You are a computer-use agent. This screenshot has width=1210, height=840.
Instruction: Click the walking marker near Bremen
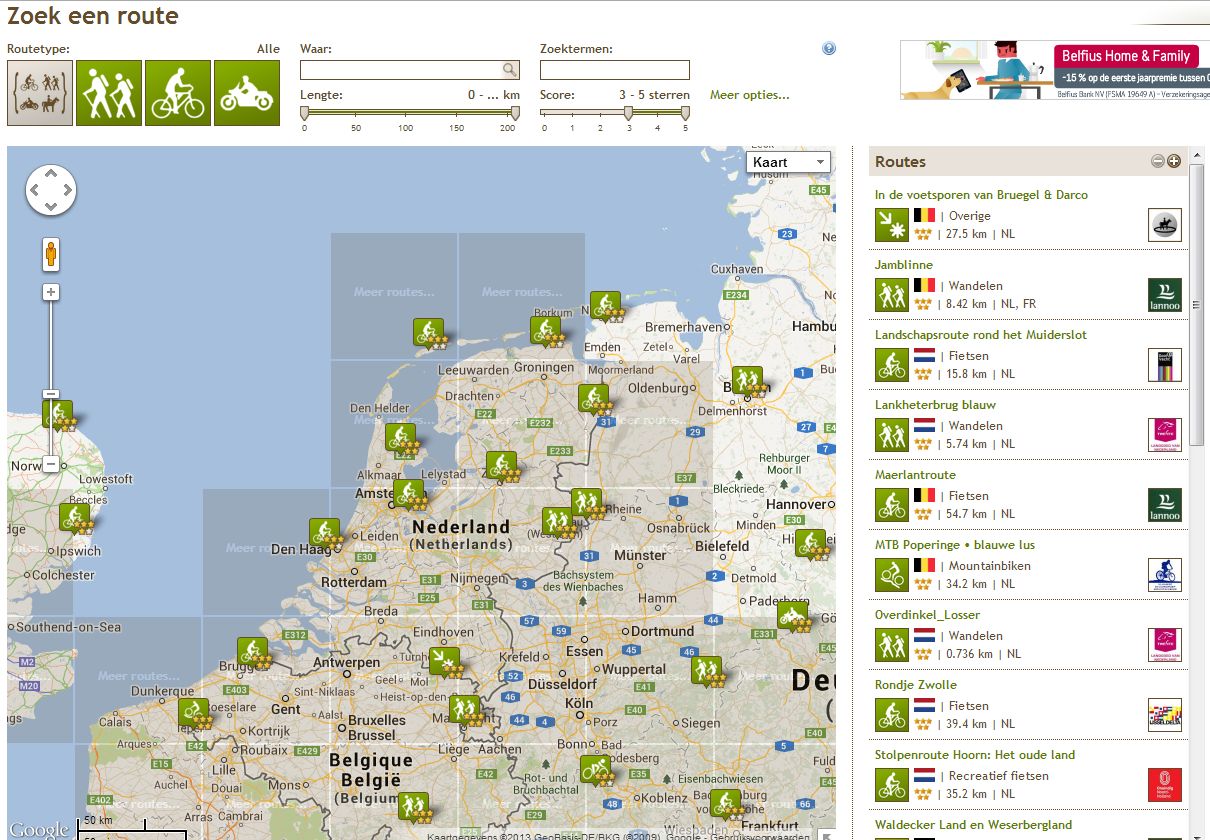747,381
